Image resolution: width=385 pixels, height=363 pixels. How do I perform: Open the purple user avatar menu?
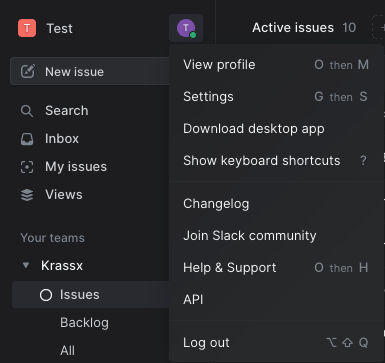click(x=186, y=28)
